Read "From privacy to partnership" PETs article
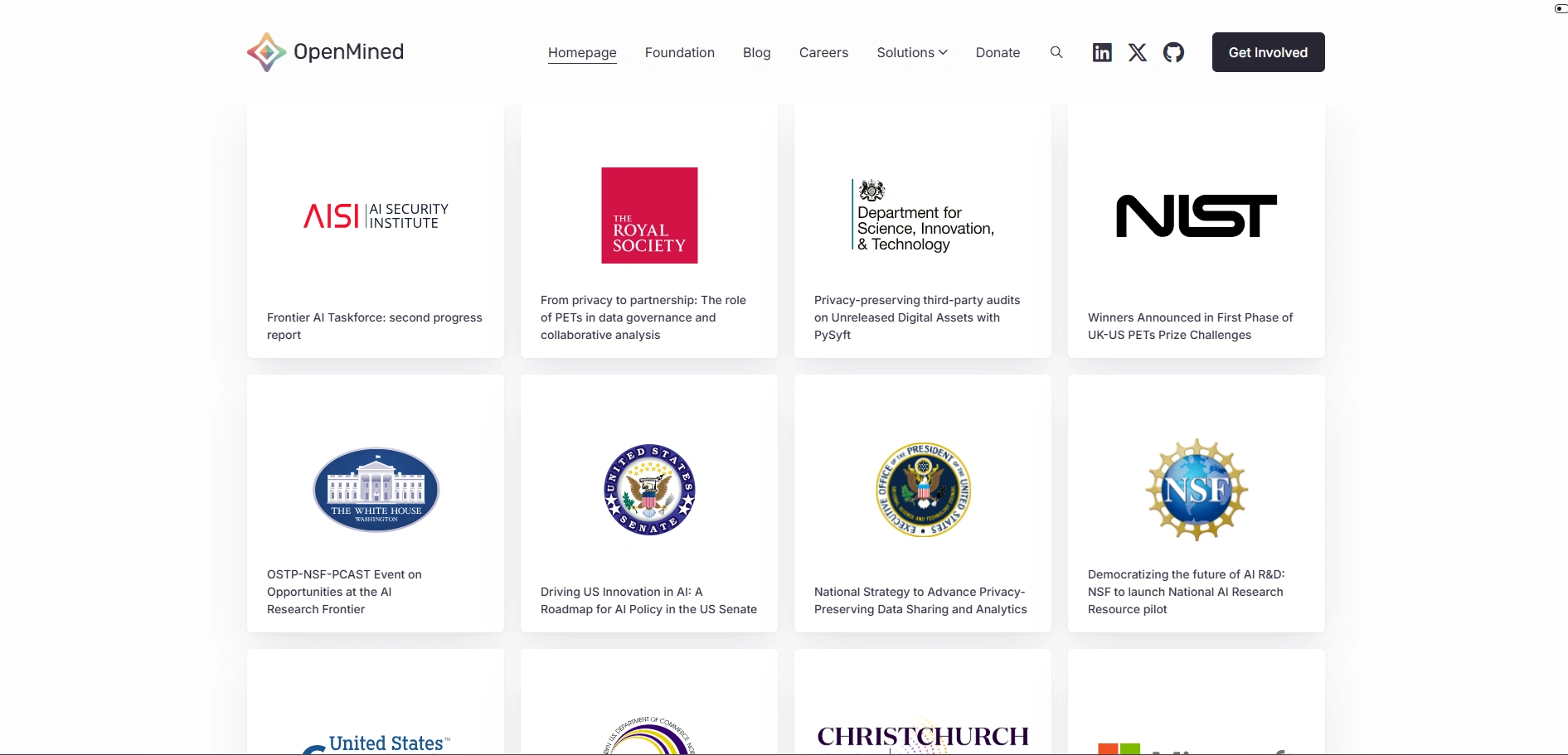 pyautogui.click(x=643, y=317)
